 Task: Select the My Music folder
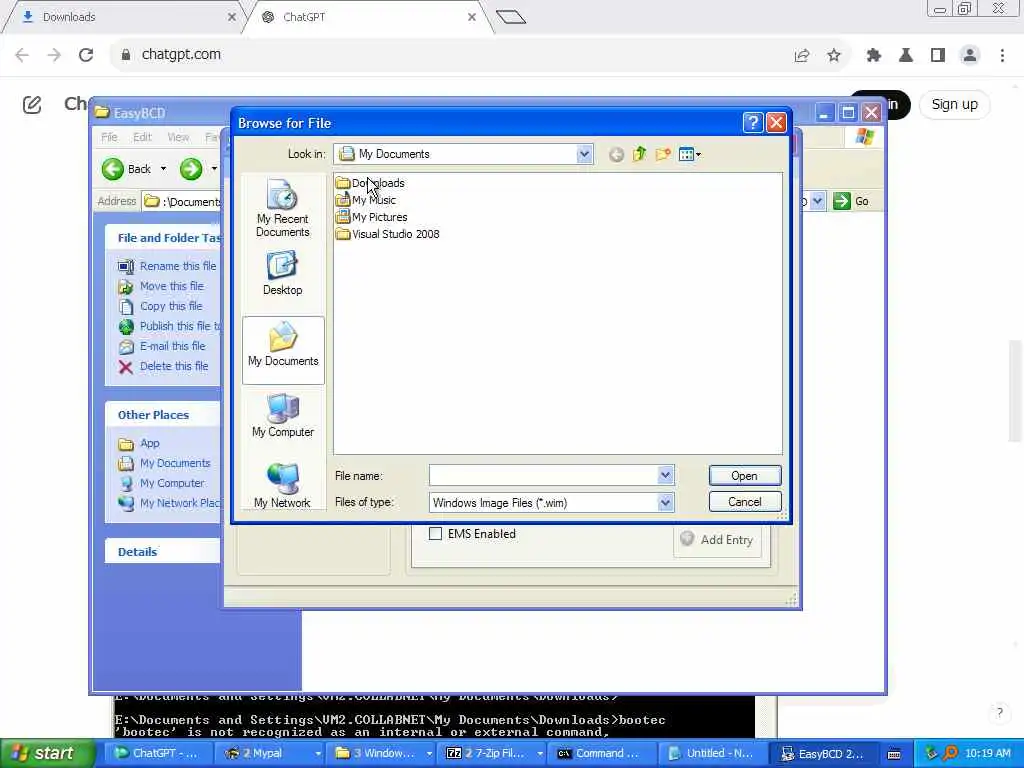366,200
